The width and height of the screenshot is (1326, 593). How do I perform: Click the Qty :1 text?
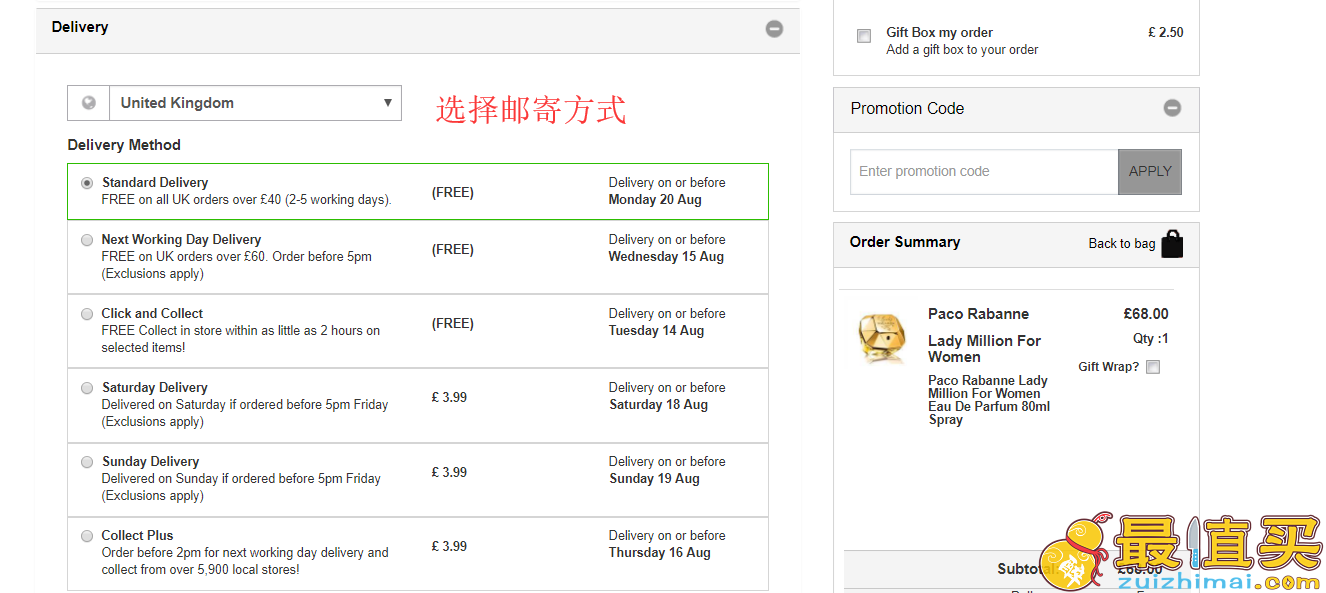1150,339
